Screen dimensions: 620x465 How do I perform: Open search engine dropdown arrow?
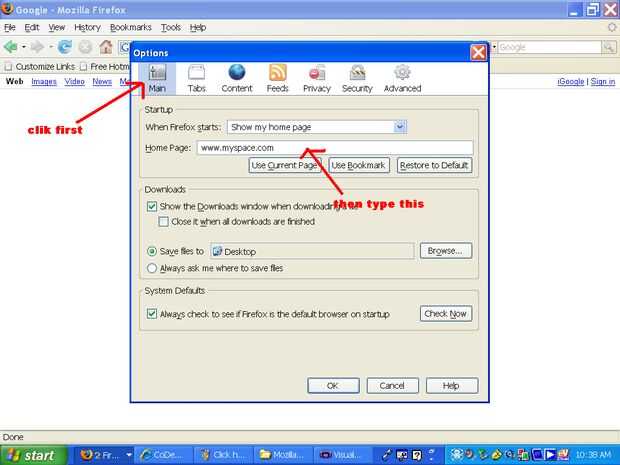[494, 47]
